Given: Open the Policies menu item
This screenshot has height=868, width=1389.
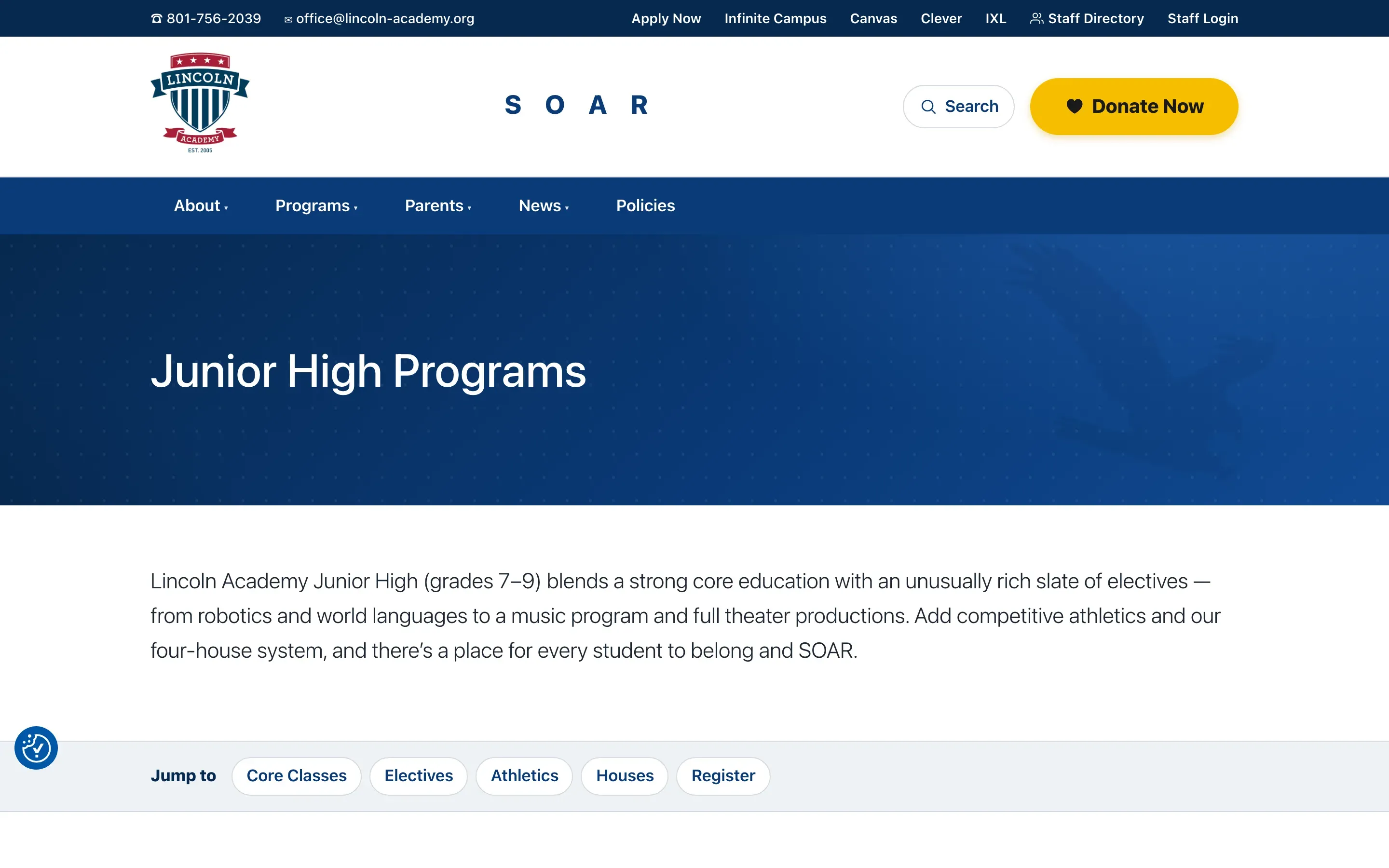Looking at the screenshot, I should [645, 205].
